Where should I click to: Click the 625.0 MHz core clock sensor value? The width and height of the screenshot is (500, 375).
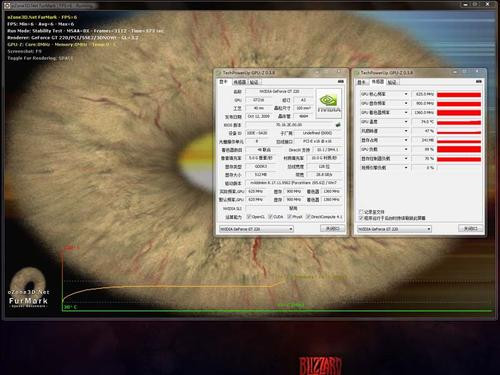[x=423, y=94]
